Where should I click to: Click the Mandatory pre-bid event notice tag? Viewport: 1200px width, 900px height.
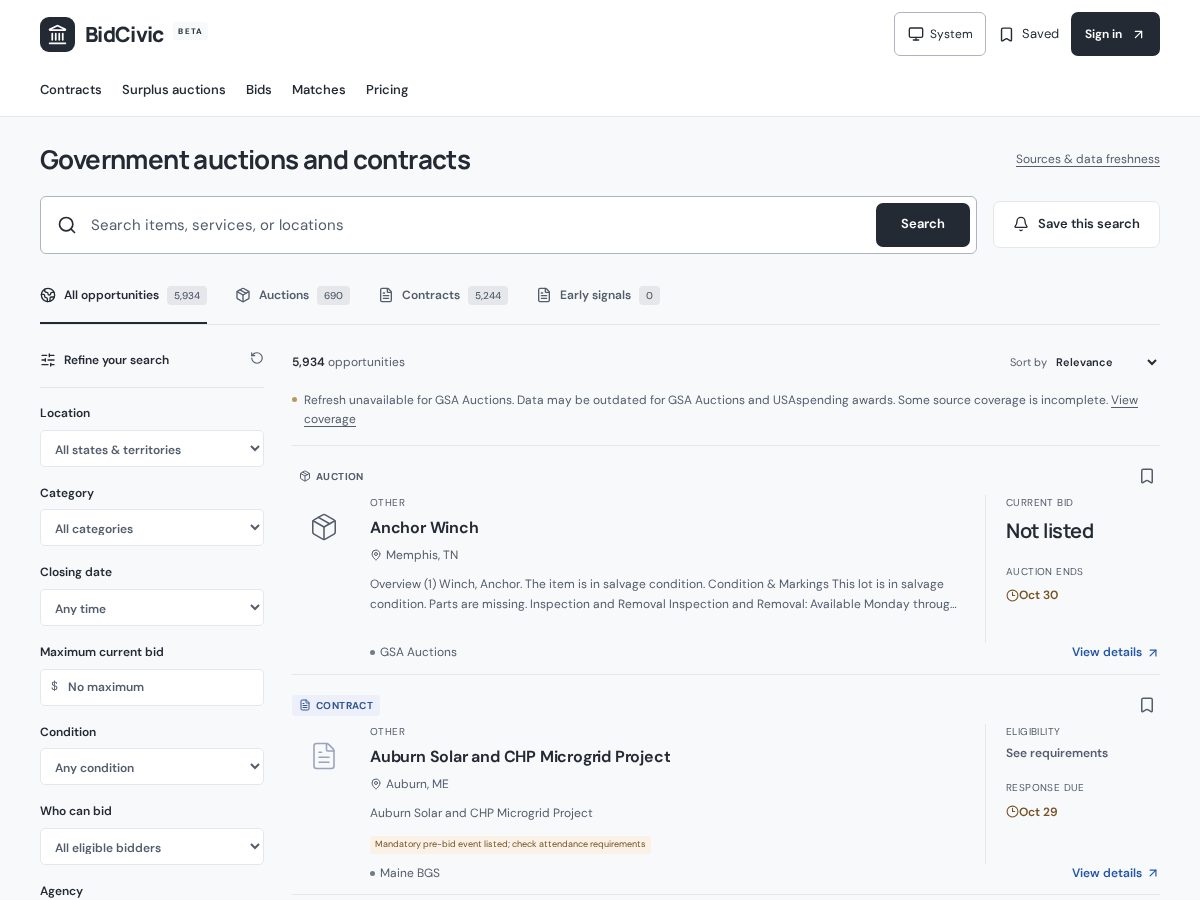click(x=510, y=844)
